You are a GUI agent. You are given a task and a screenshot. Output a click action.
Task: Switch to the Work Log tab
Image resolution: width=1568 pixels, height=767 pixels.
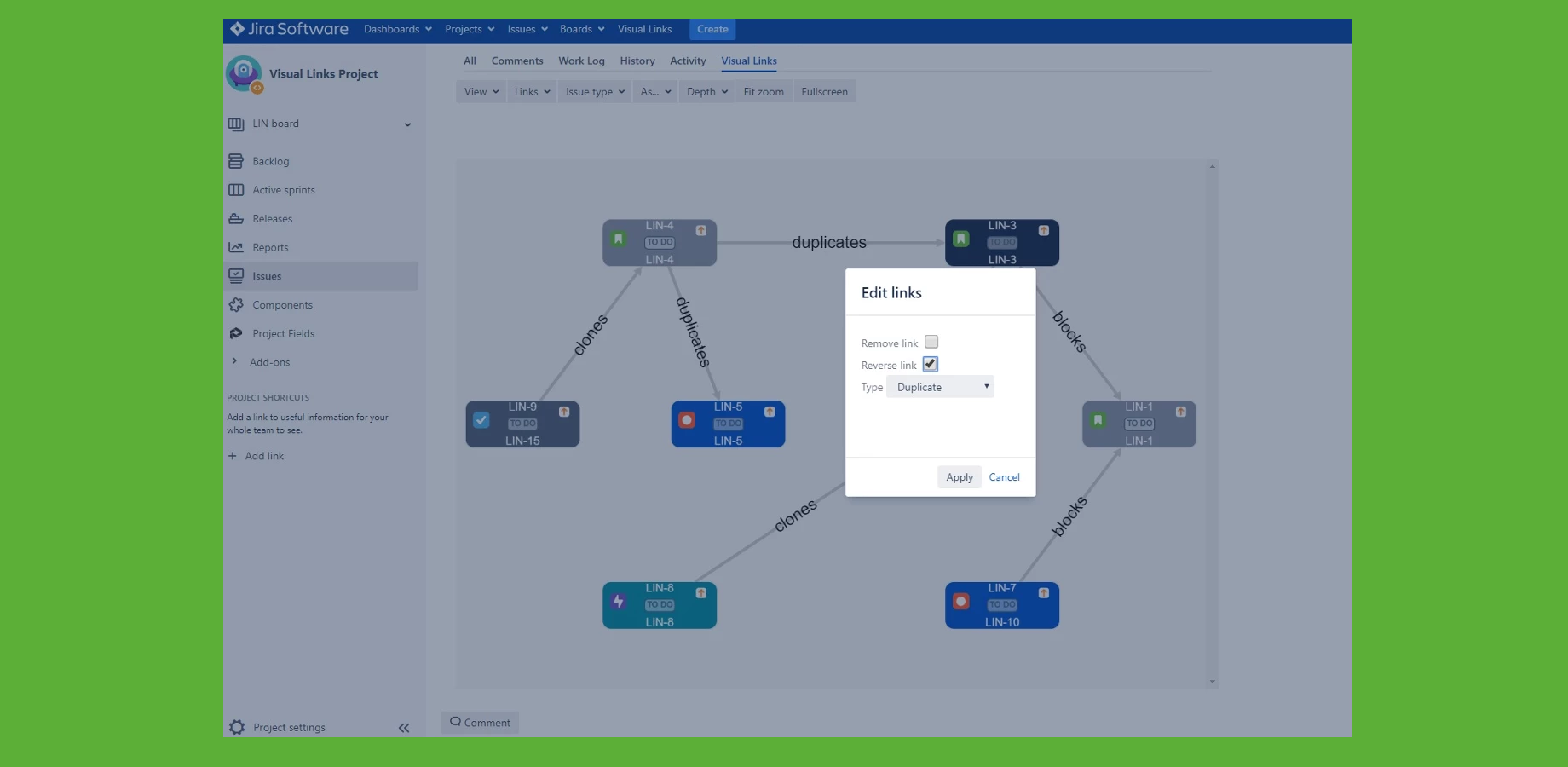tap(581, 61)
